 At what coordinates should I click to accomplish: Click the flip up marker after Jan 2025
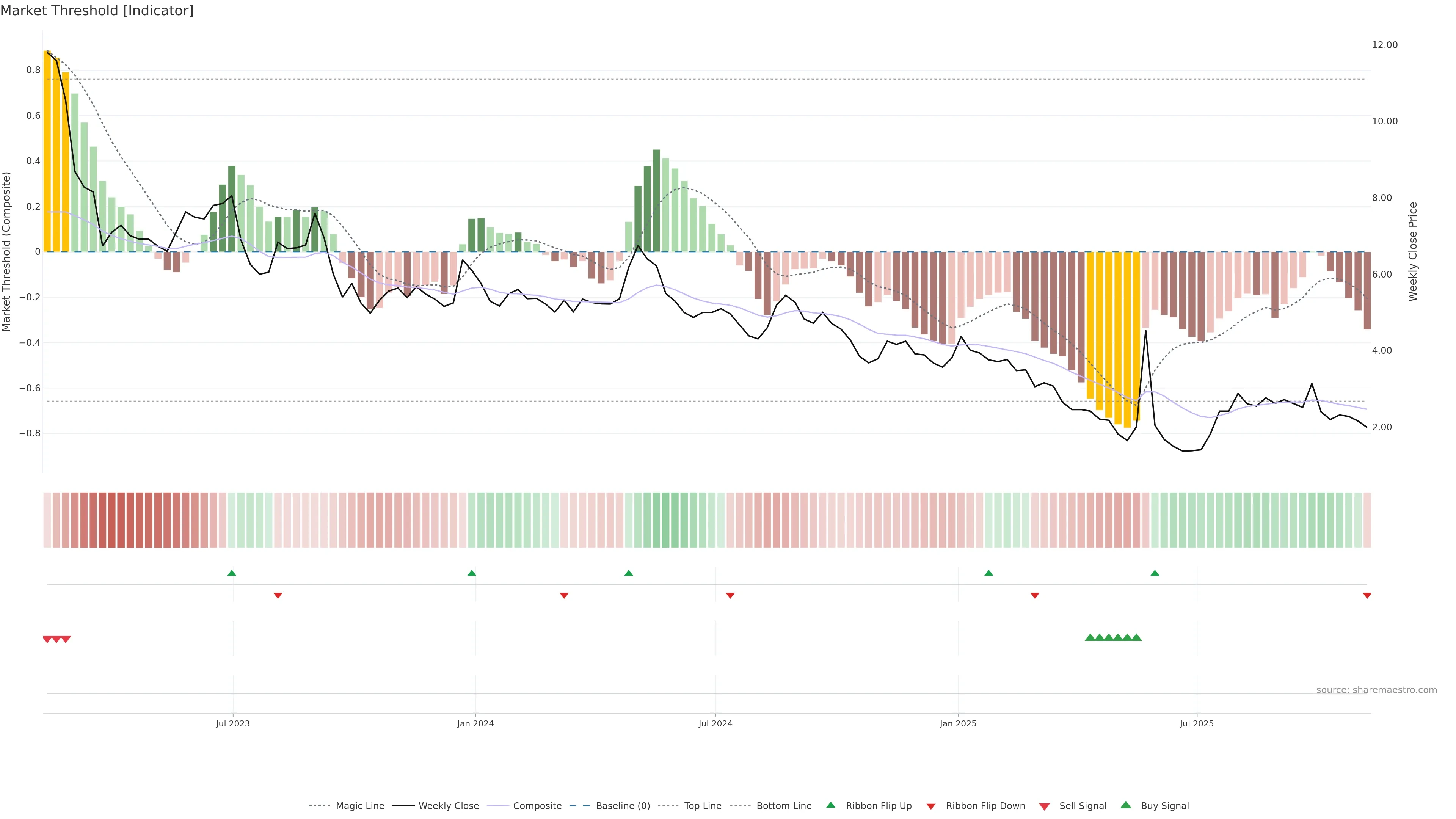click(x=988, y=573)
